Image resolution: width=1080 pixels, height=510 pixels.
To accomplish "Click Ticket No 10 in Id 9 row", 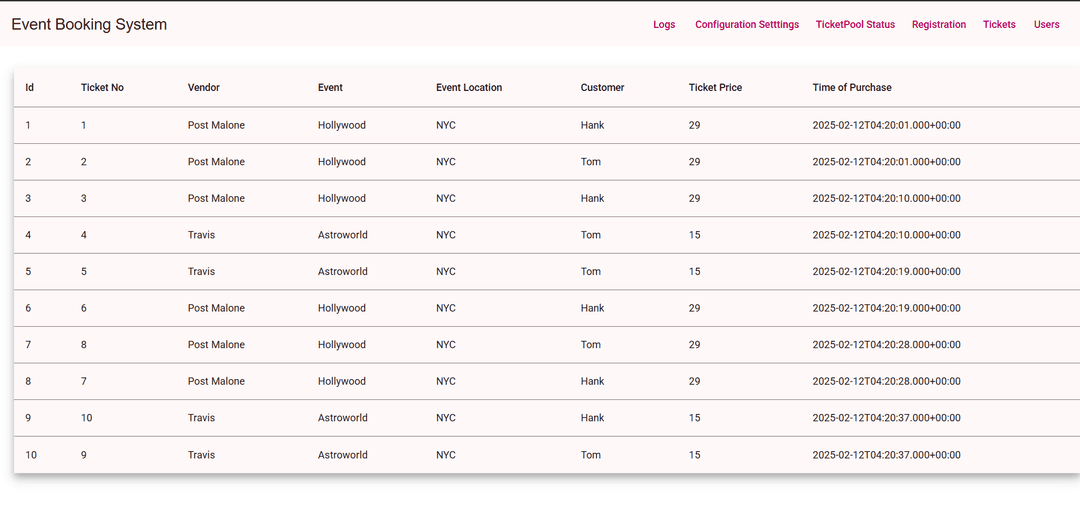I will (x=86, y=418).
